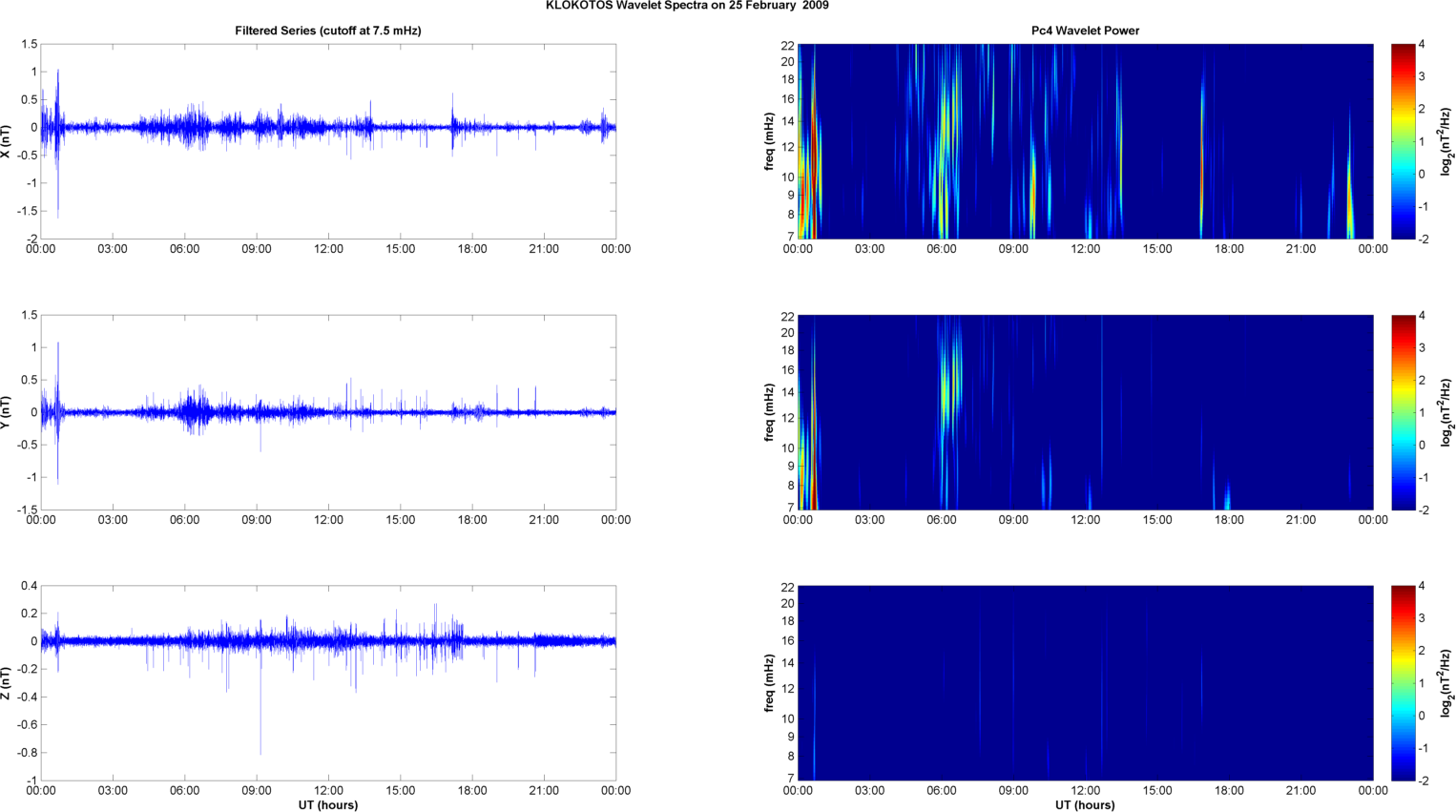Select the "Pc4 Wavelet Power" heading
Screen dimensions: 1456x812
point(1085,31)
